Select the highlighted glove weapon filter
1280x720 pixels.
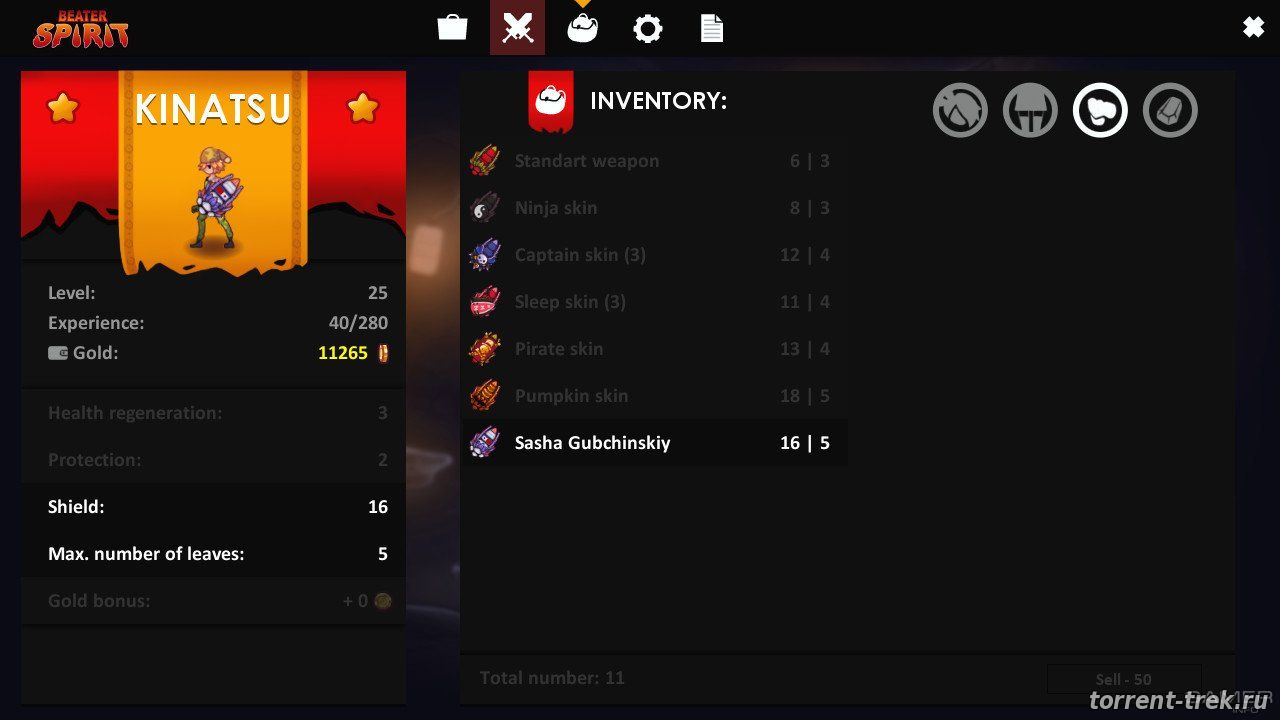coord(1100,110)
